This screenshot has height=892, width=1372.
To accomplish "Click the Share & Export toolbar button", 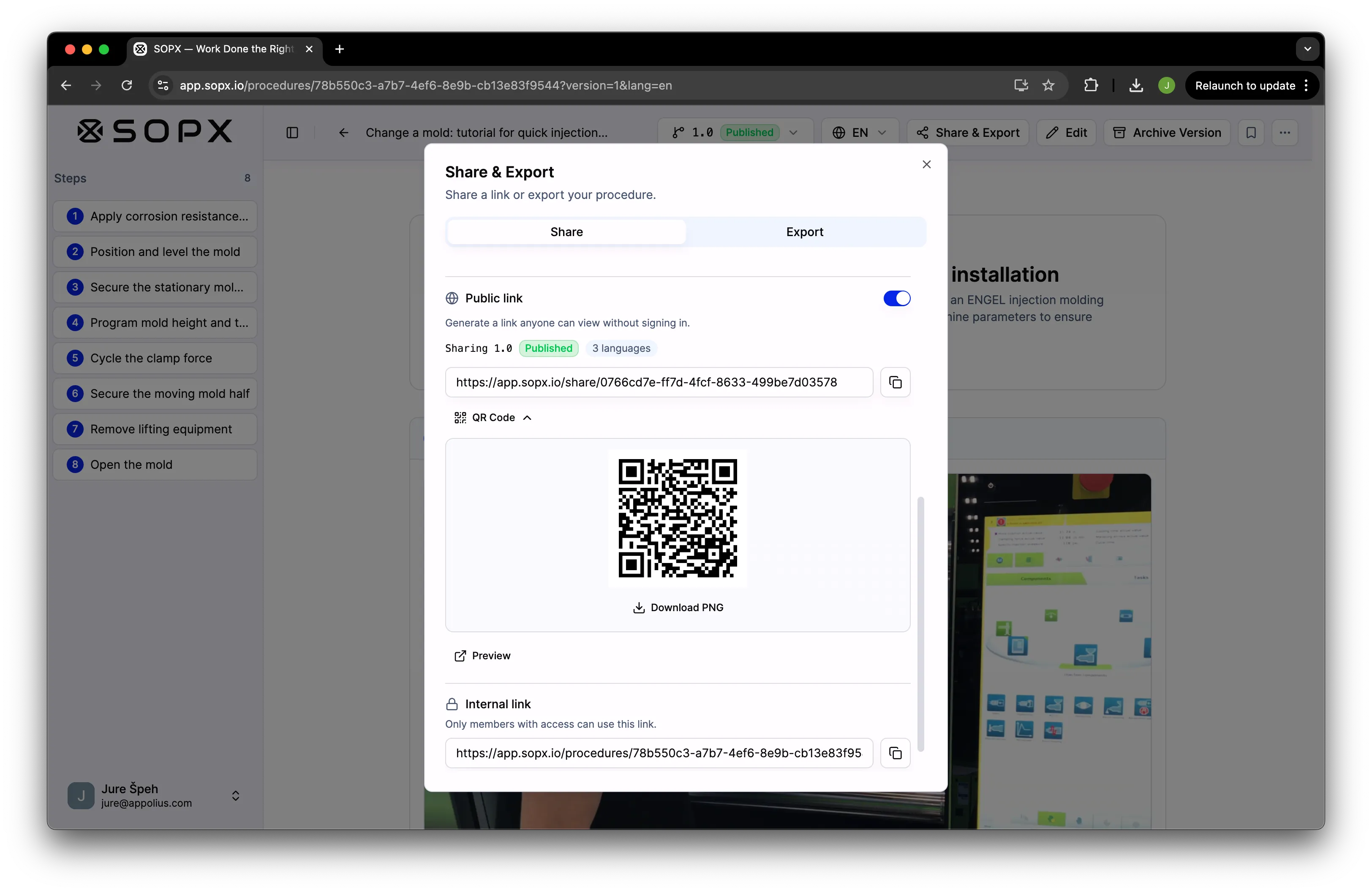I will coord(968,133).
